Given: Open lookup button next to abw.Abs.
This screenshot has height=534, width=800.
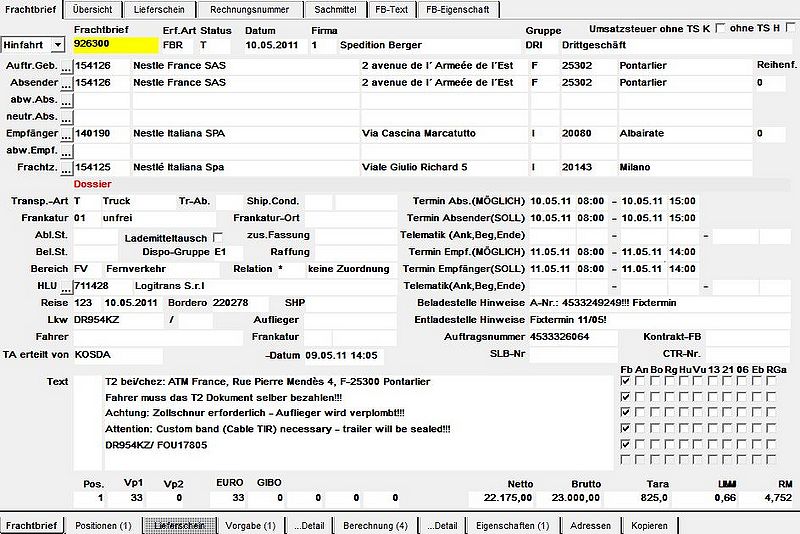Looking at the screenshot, I should [66, 100].
